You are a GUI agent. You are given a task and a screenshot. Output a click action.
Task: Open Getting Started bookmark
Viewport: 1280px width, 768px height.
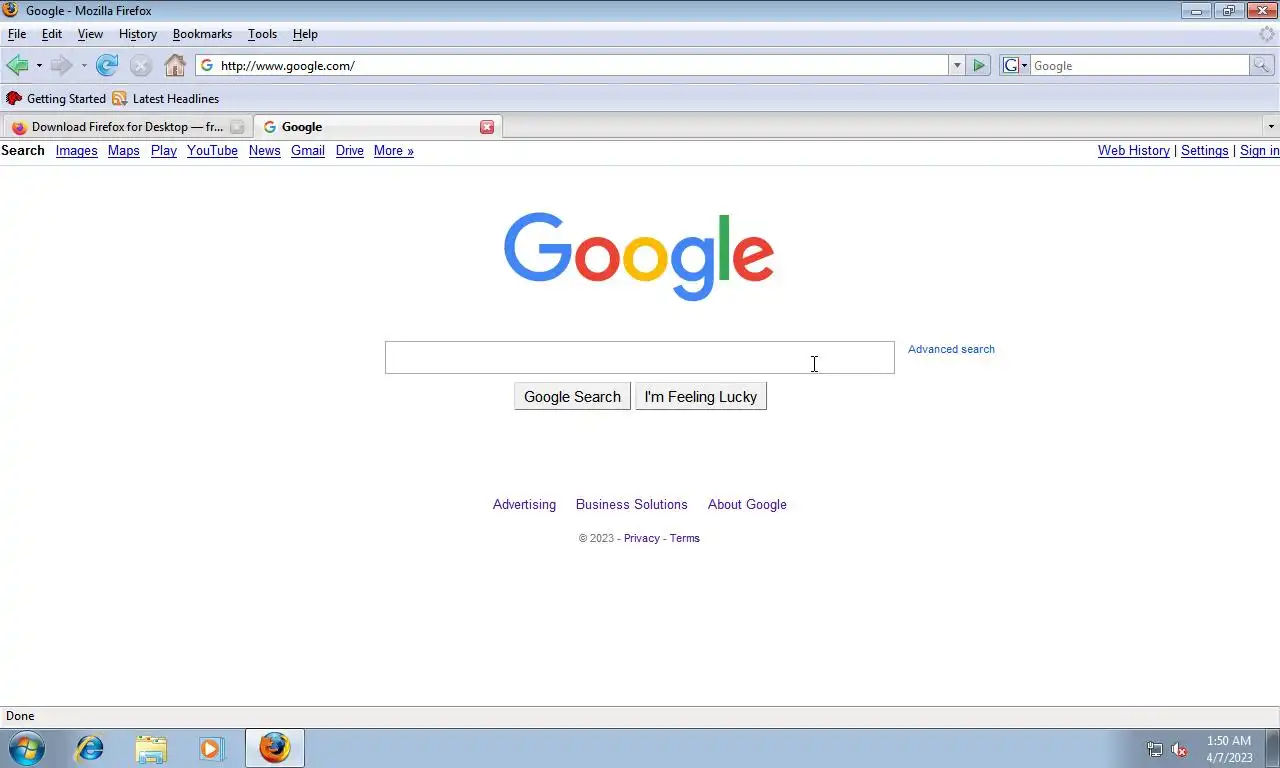point(56,99)
